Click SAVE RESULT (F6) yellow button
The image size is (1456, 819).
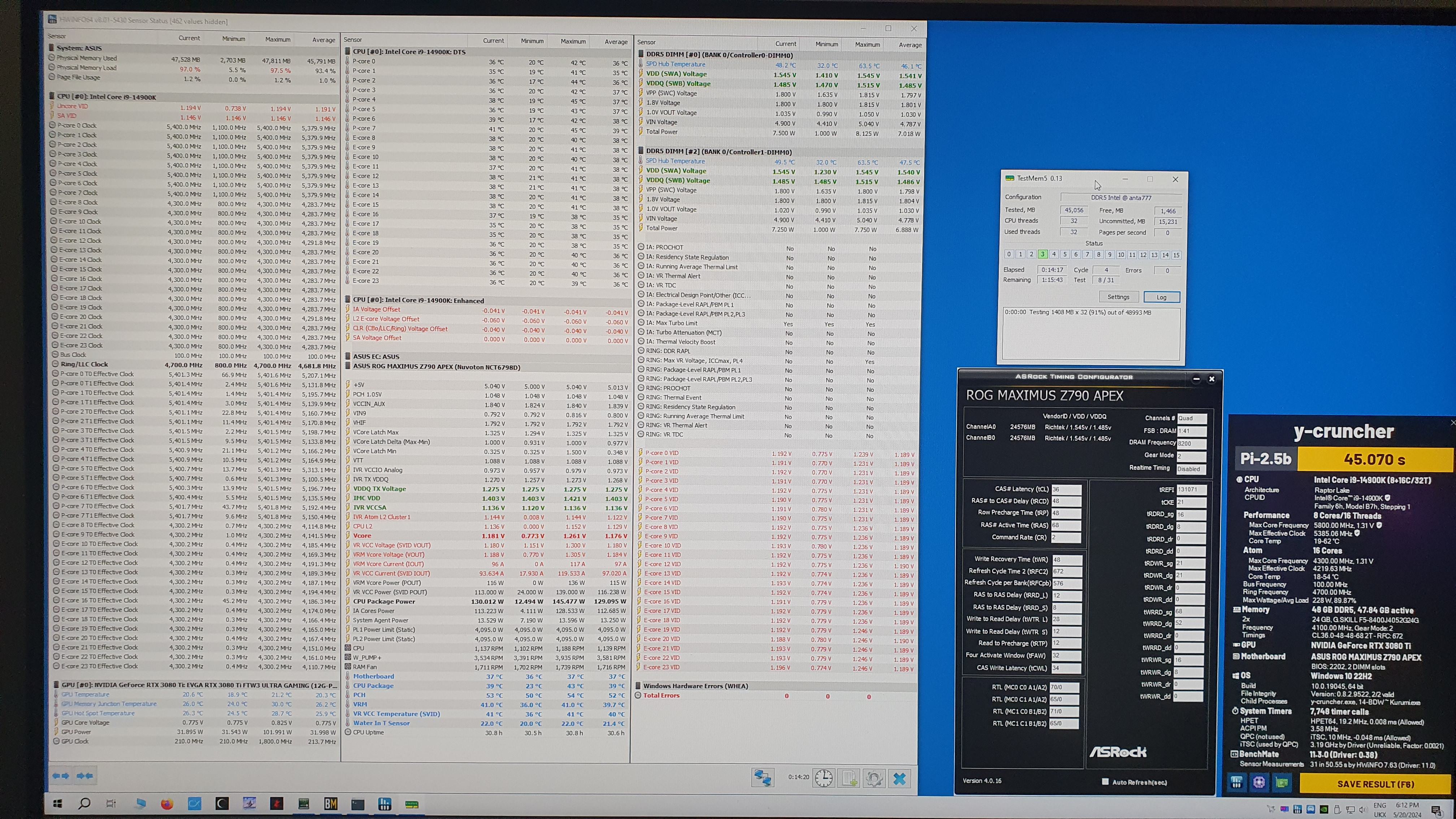1375,784
